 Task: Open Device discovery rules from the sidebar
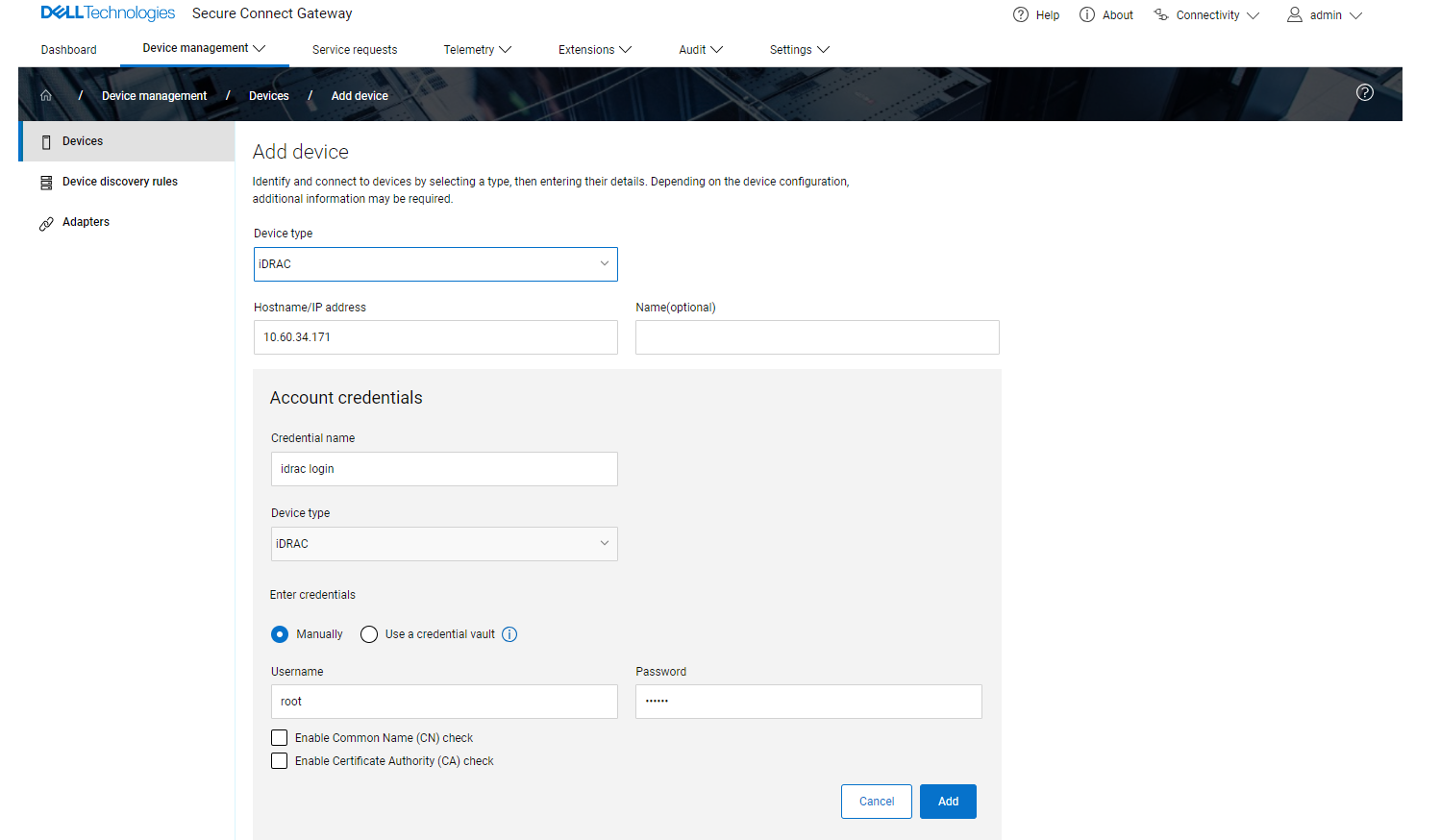coord(120,181)
